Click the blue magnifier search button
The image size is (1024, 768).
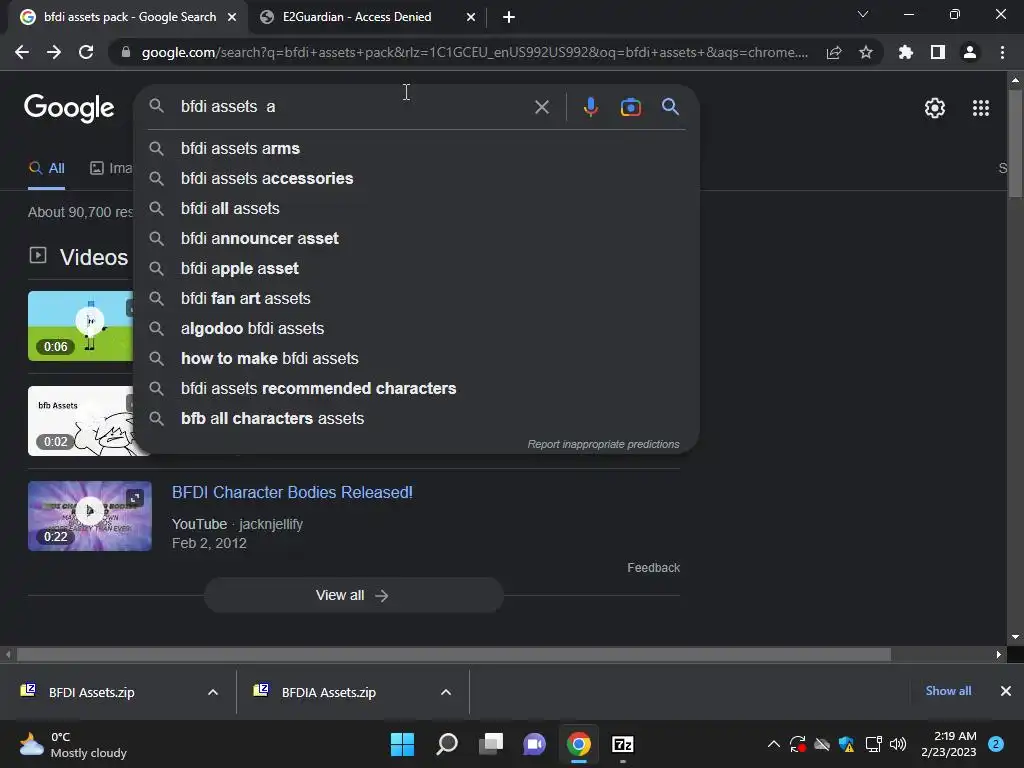click(671, 106)
